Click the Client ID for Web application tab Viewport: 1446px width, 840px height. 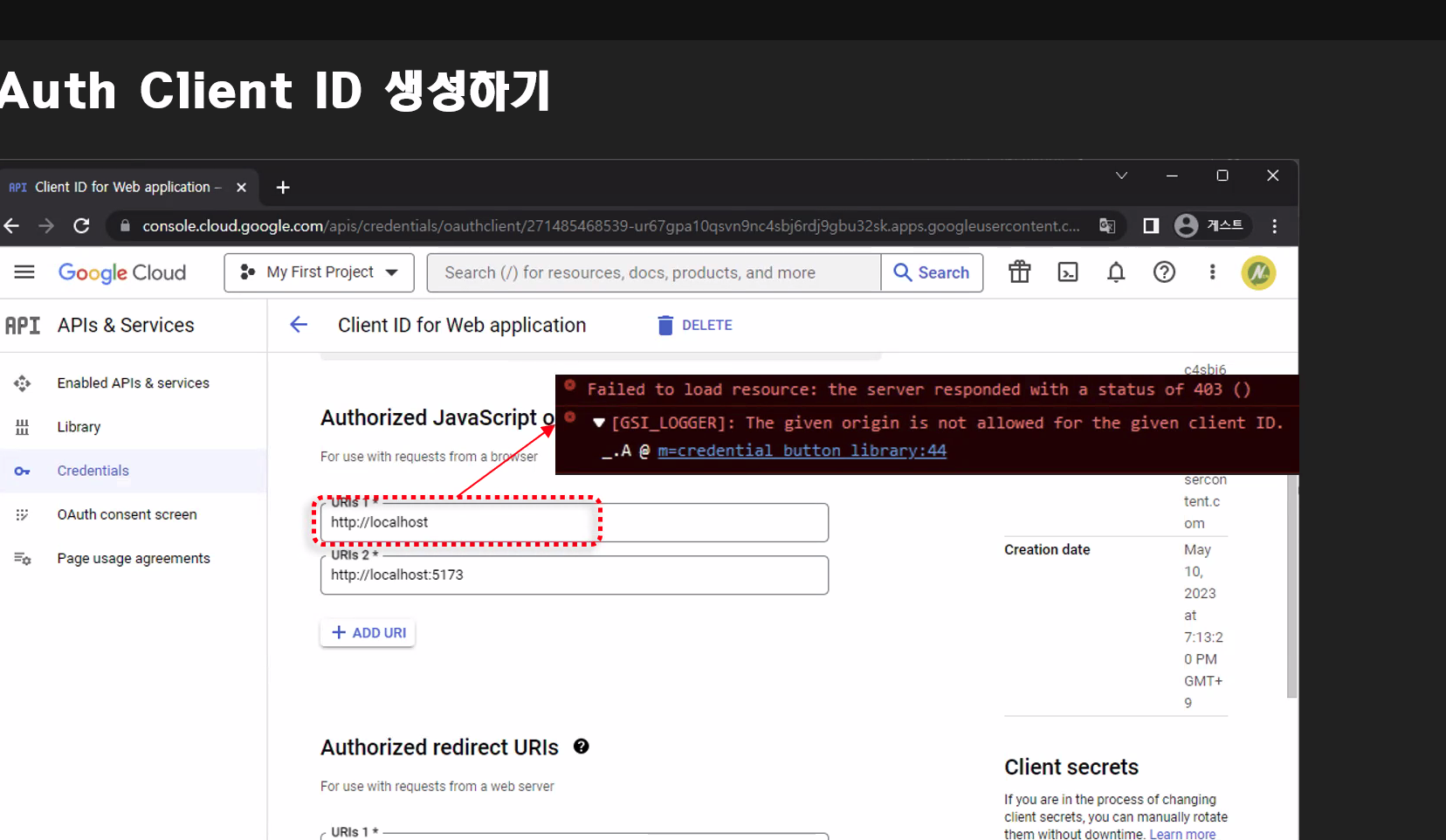pos(127,187)
